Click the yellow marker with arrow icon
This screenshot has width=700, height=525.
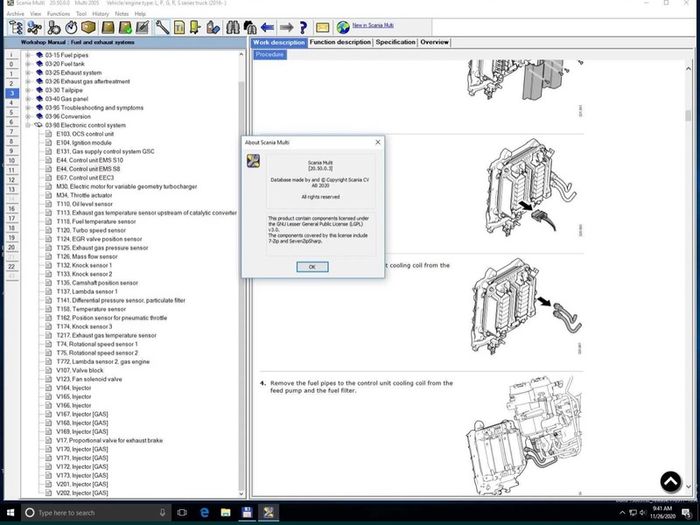196,28
